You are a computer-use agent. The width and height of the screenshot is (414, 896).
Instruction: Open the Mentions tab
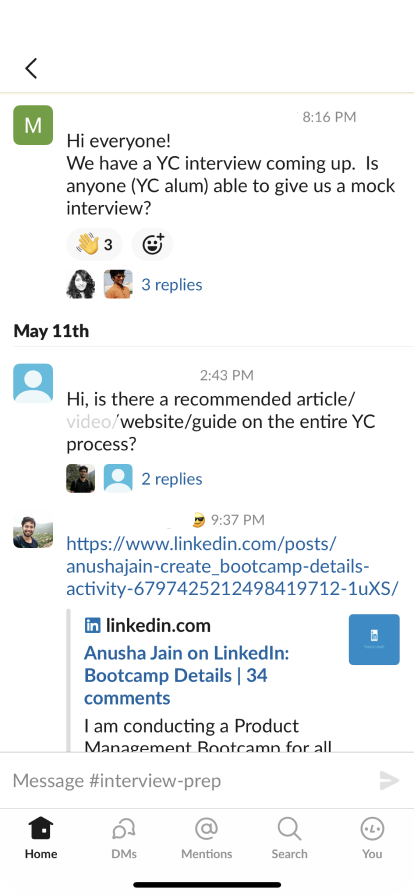206,838
